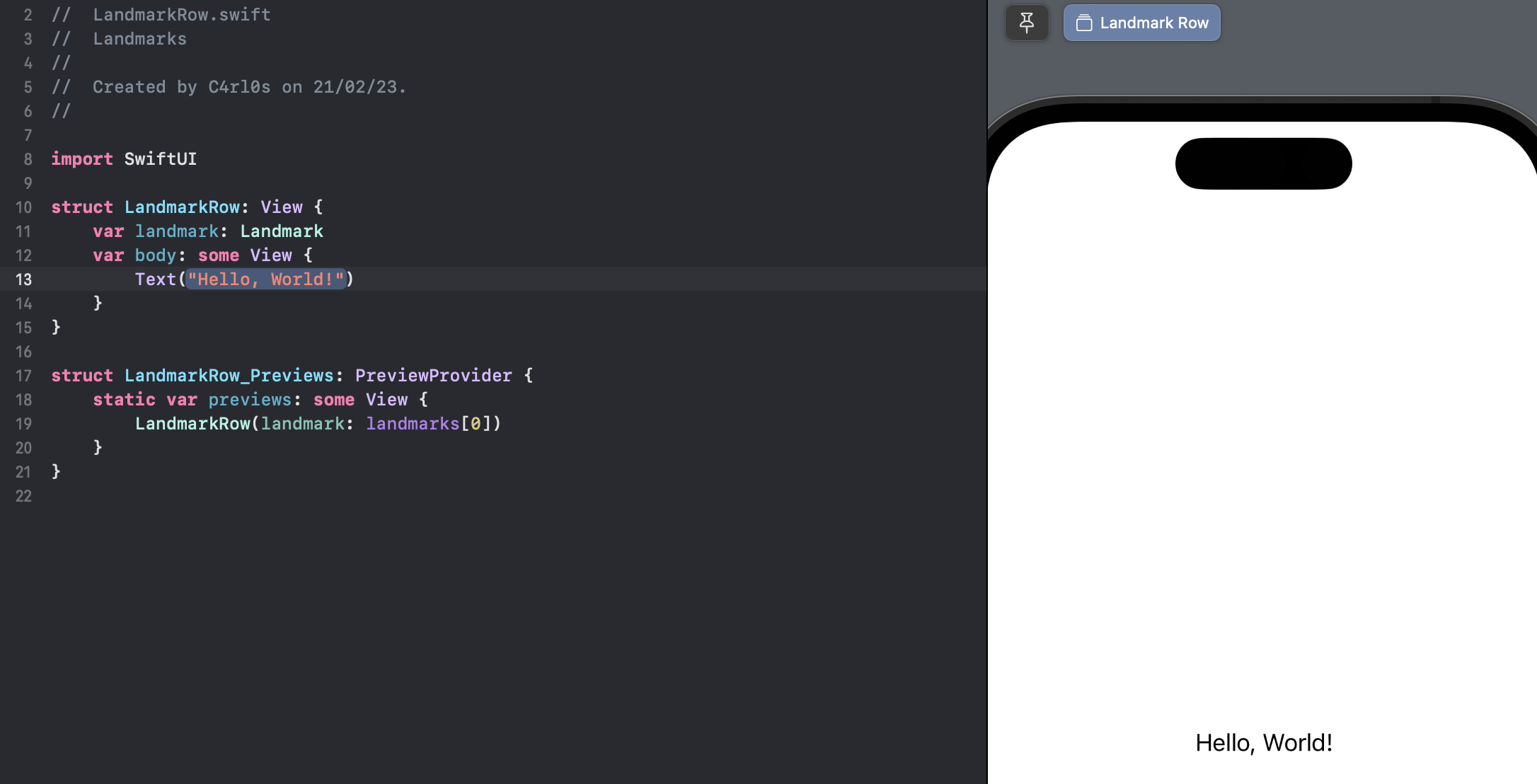Click line number 22 in the gutter
Image resolution: width=1537 pixels, height=784 pixels.
point(23,496)
